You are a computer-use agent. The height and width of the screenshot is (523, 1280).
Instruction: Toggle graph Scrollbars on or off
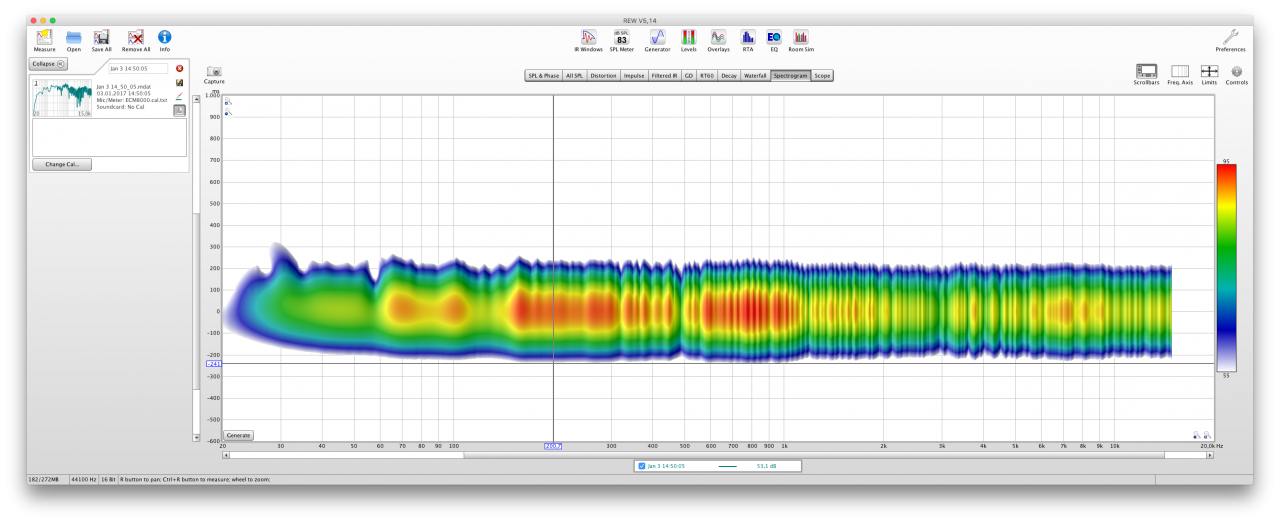tap(1146, 72)
